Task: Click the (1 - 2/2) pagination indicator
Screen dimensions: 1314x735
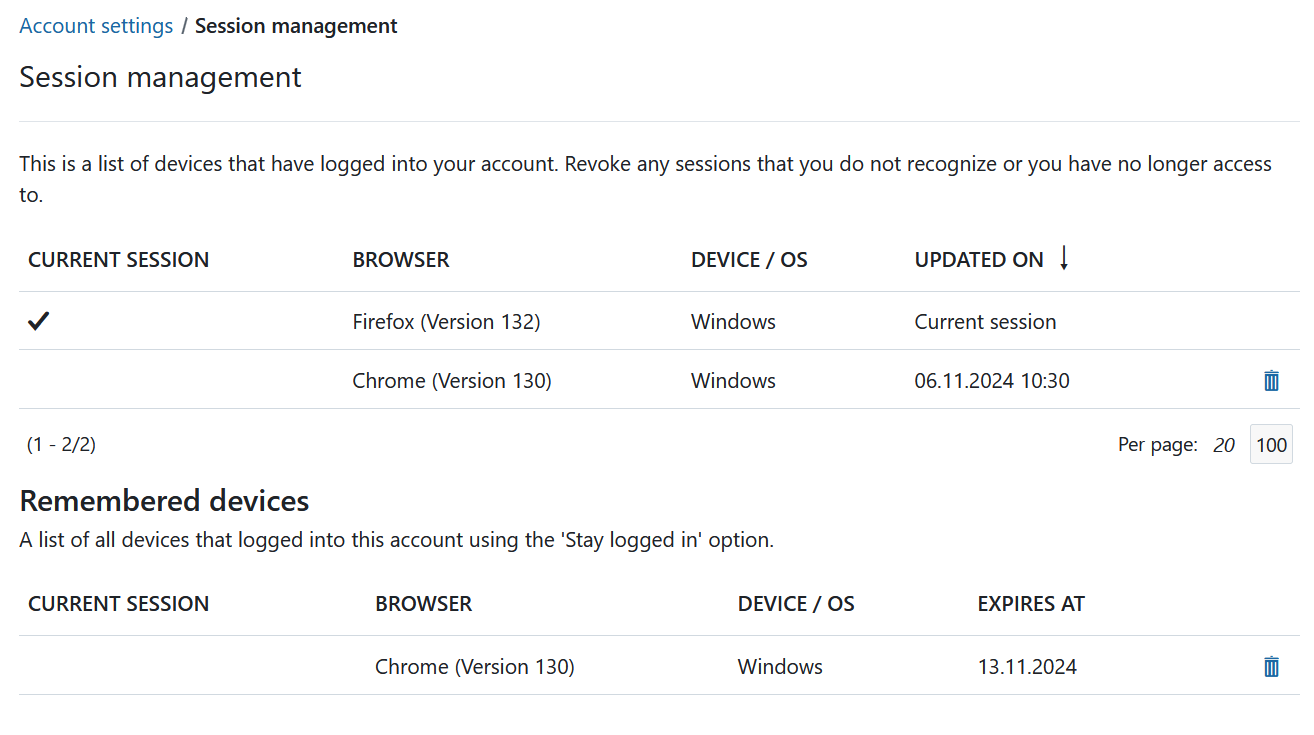Action: point(61,444)
